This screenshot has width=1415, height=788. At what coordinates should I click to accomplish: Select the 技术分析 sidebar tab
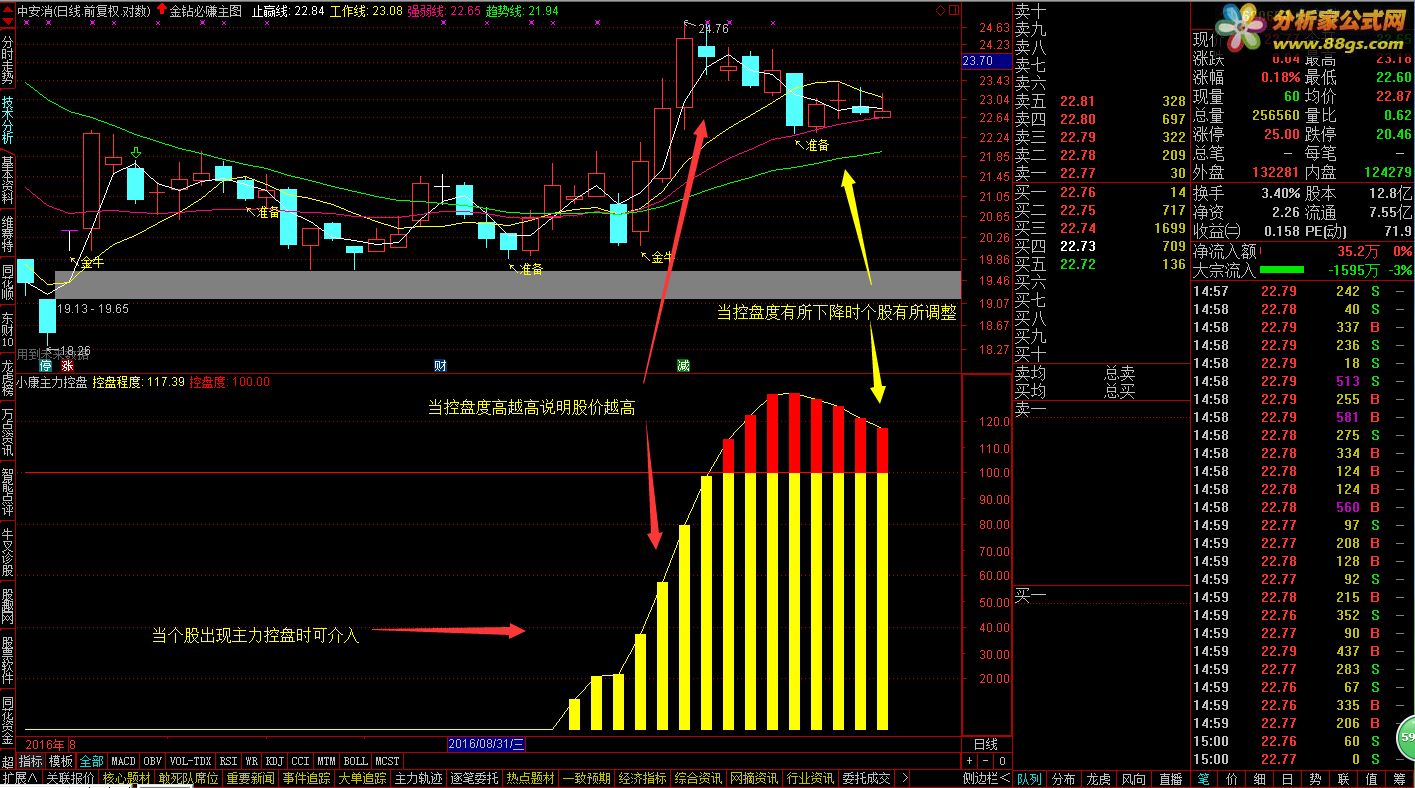pyautogui.click(x=8, y=120)
